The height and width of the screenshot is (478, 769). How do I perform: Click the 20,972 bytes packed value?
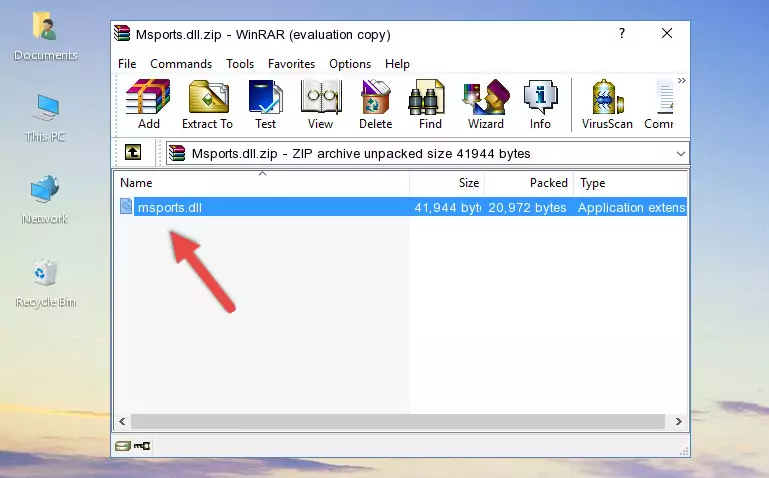pos(527,207)
